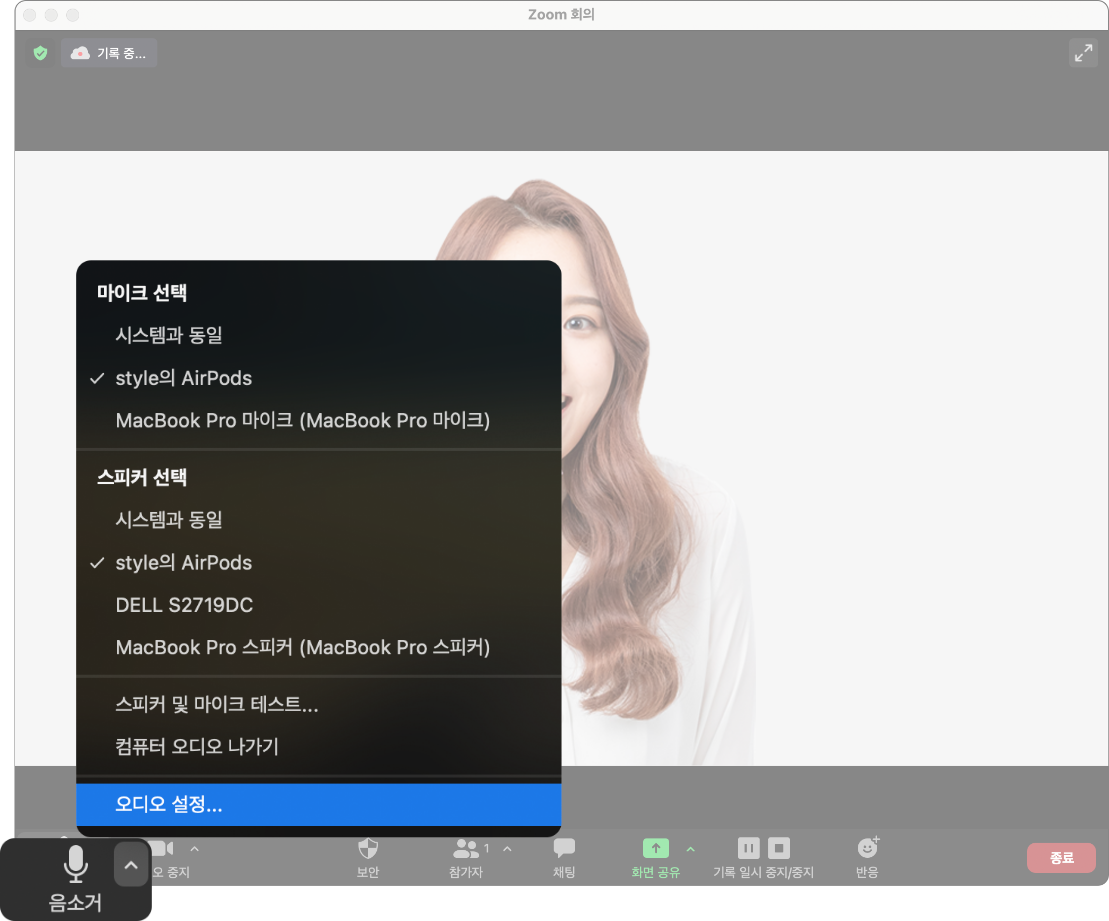Stop the recording with square icon

pos(779,848)
